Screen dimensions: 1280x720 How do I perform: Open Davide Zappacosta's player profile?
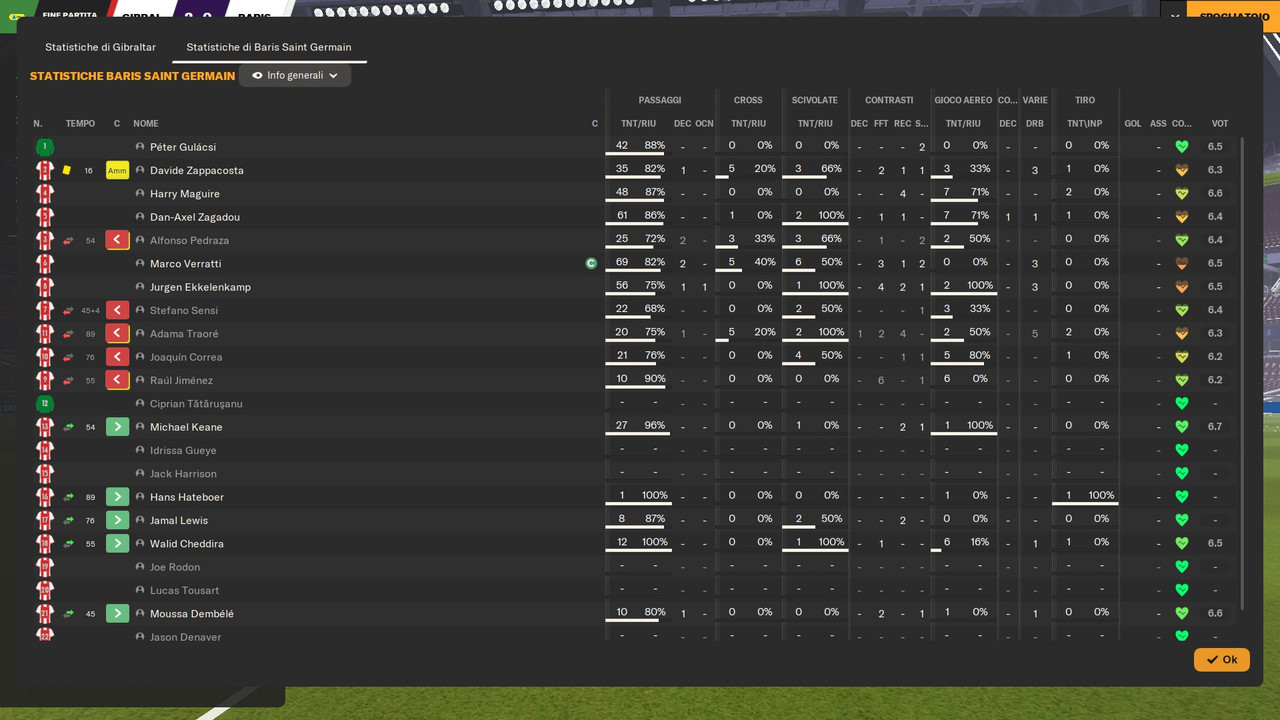[x=197, y=171]
